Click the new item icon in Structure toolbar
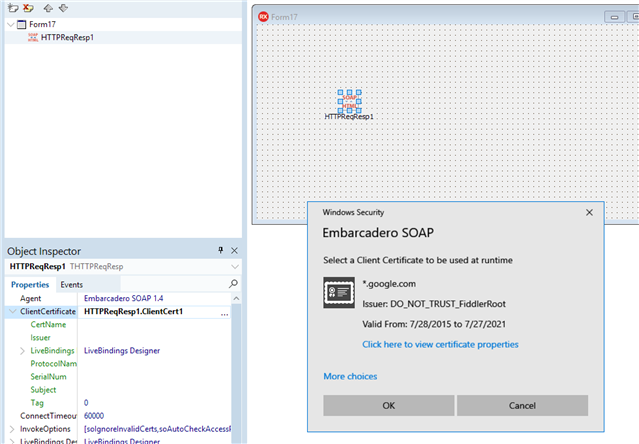The width and height of the screenshot is (639, 444). [x=13, y=7]
